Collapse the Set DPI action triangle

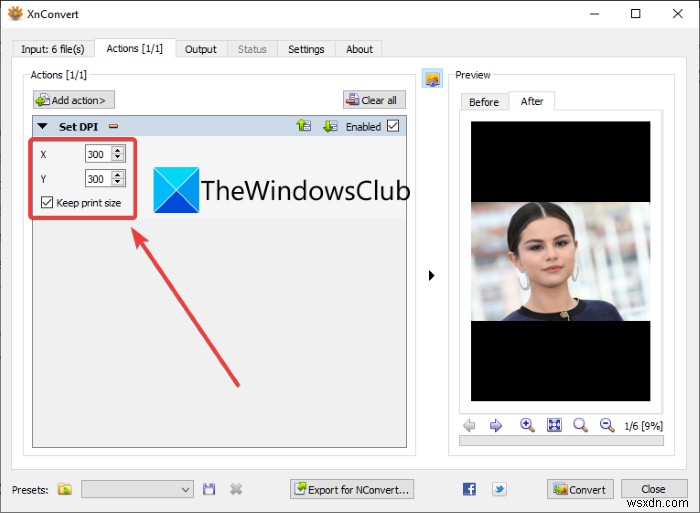click(x=42, y=126)
